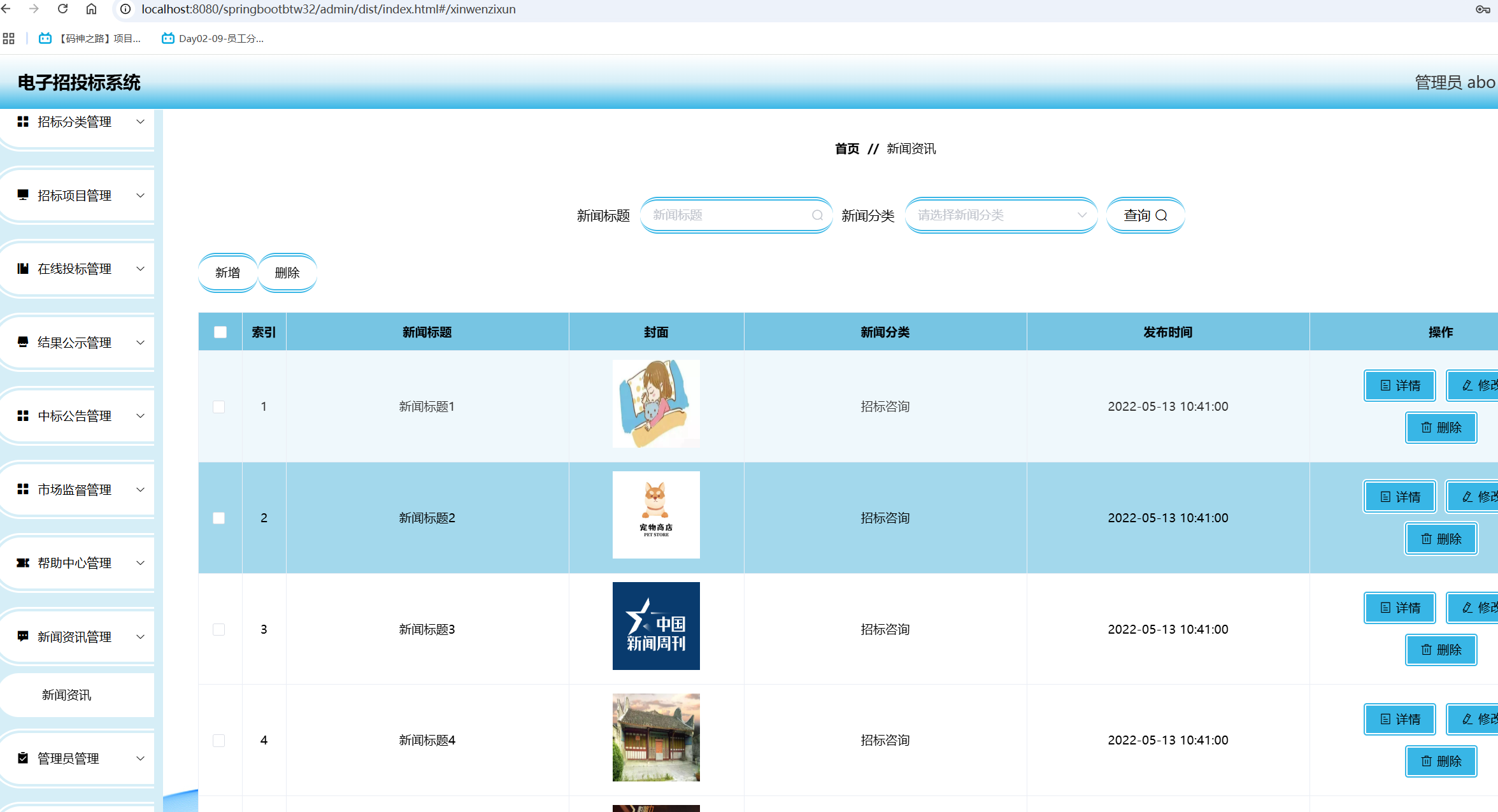Click the browser back arrow
Viewport: 1498px width, 812px height.
click(x=6, y=9)
